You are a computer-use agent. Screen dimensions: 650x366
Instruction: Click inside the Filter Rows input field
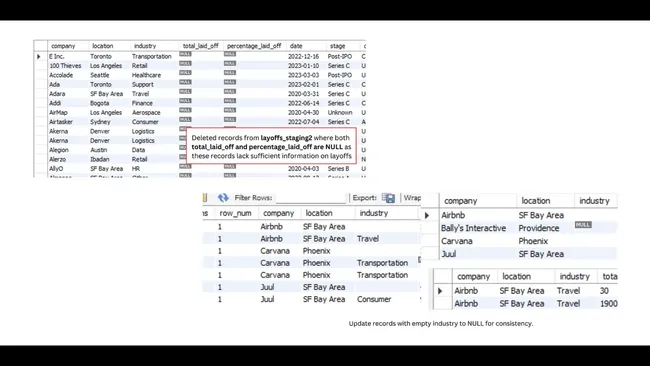point(310,198)
